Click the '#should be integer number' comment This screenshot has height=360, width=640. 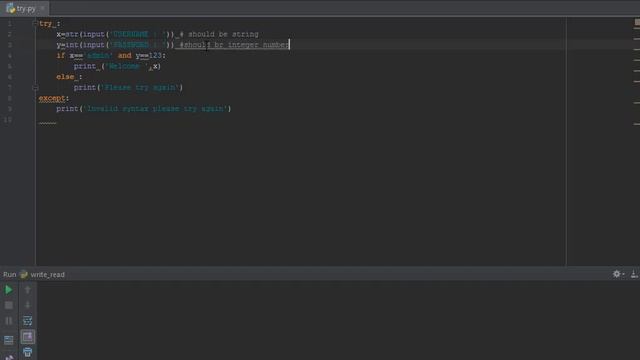coord(234,45)
